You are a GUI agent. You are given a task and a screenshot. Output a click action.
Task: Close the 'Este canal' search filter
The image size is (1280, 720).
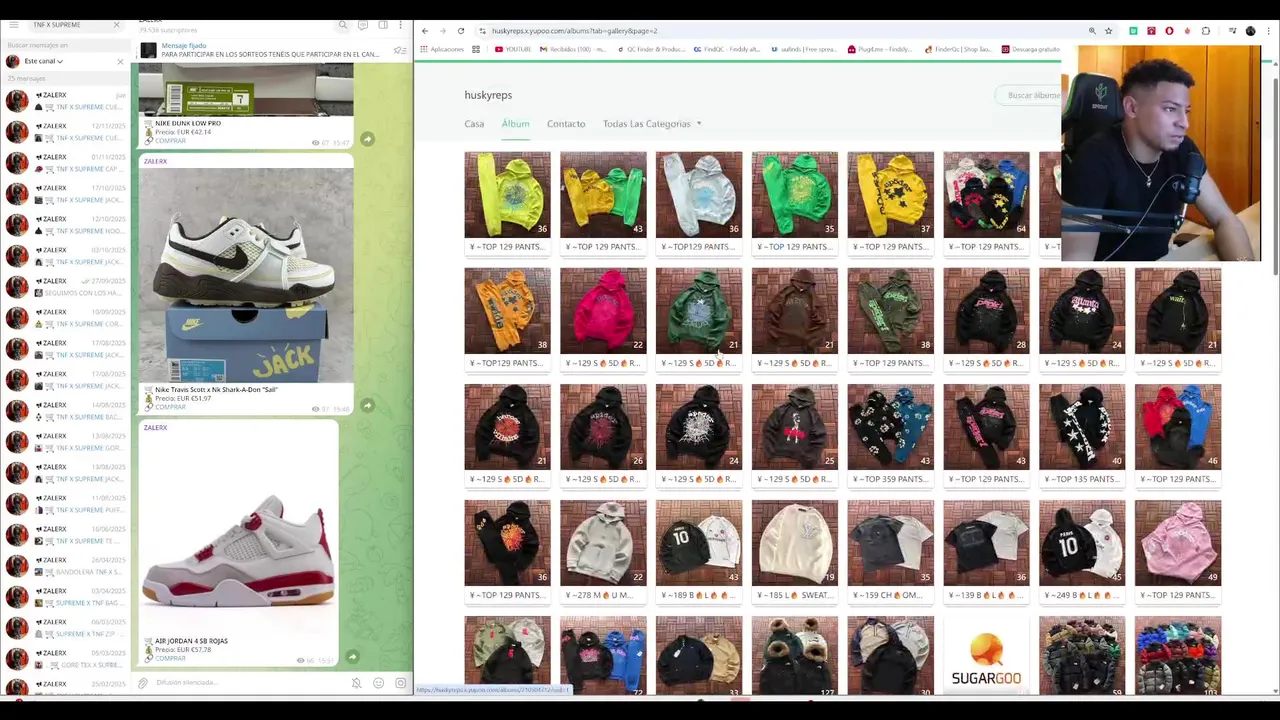120,61
